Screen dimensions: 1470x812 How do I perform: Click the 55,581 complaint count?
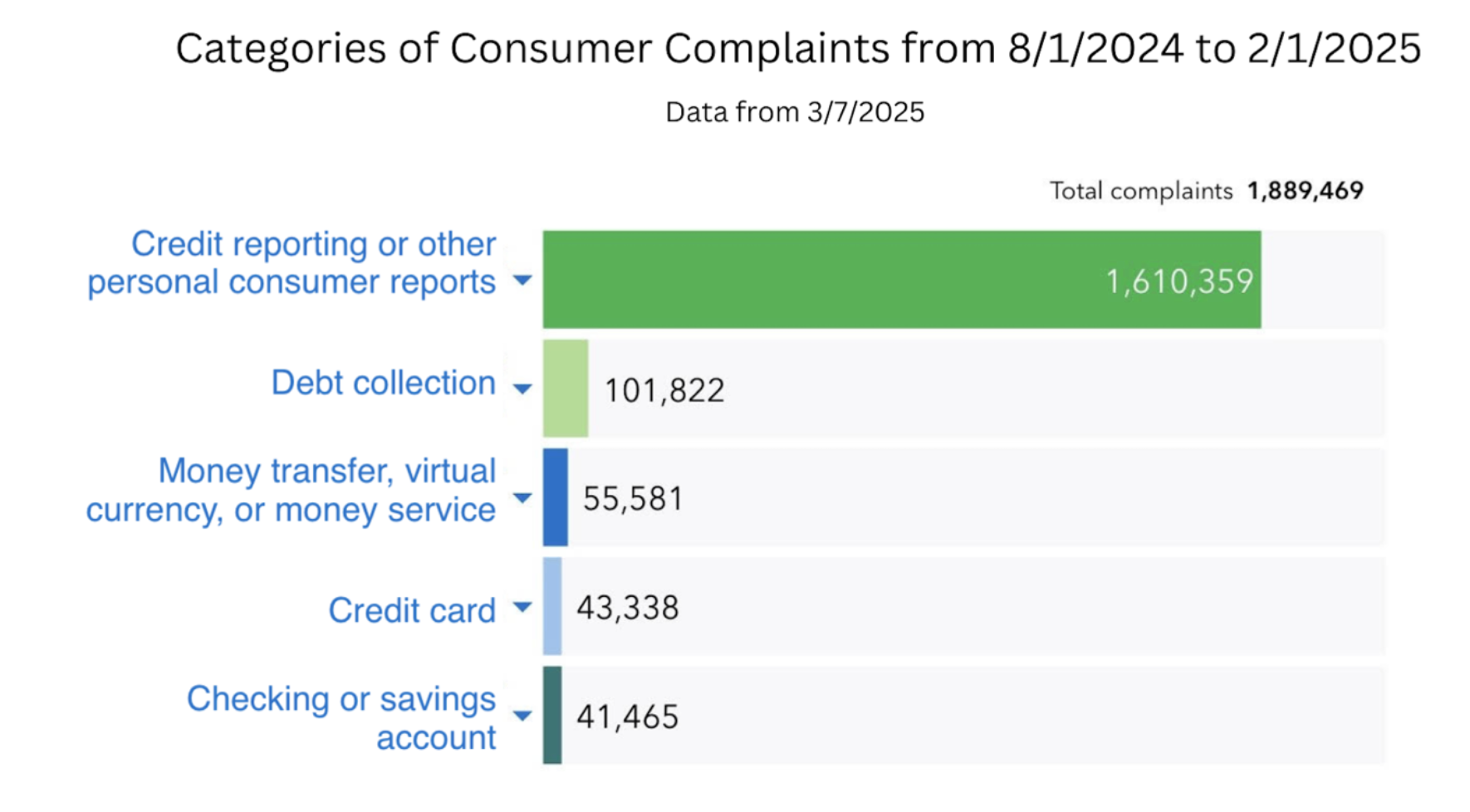coord(633,499)
